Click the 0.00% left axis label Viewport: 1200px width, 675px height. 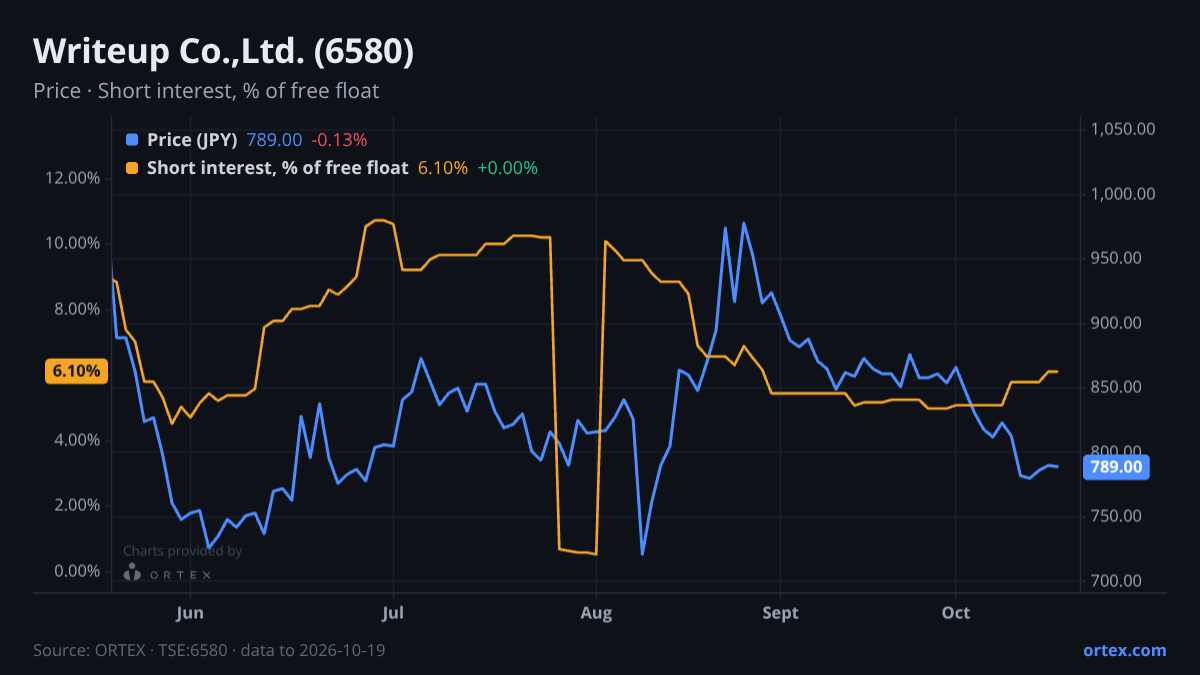76,571
